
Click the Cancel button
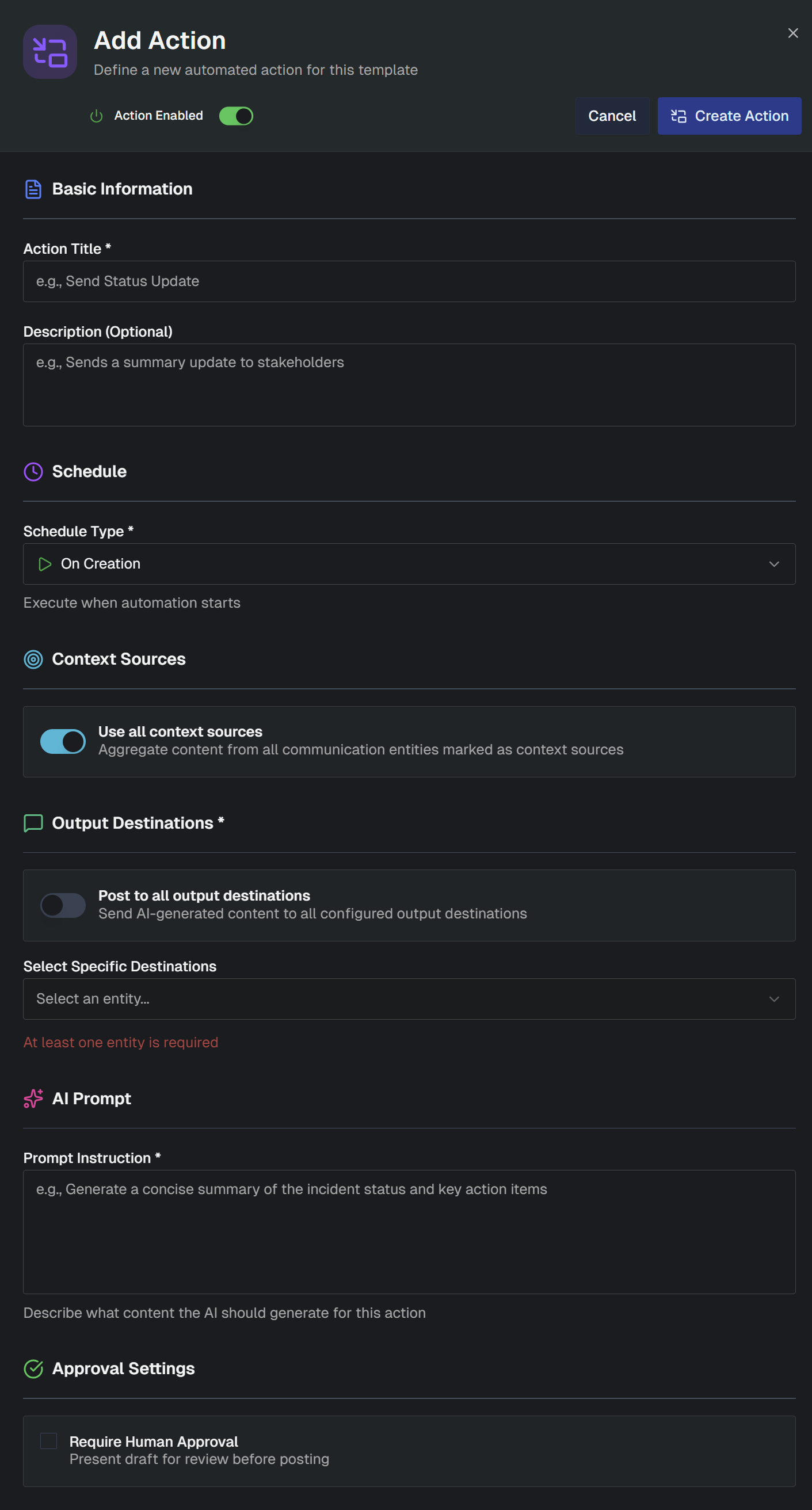612,116
